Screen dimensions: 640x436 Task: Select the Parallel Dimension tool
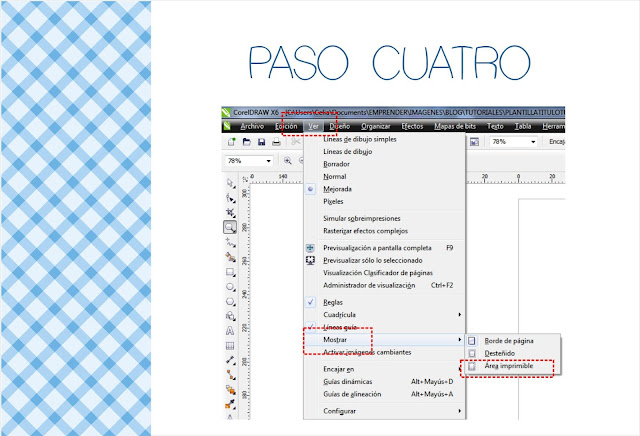click(x=230, y=360)
